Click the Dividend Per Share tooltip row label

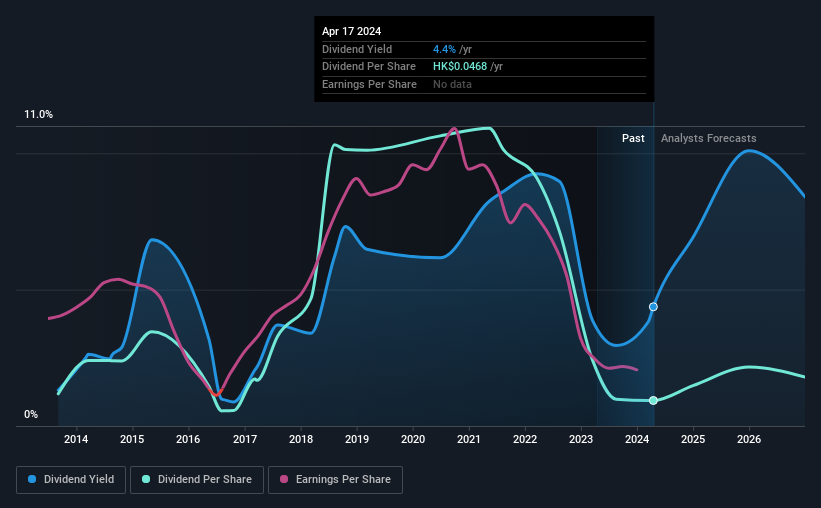pyautogui.click(x=369, y=67)
